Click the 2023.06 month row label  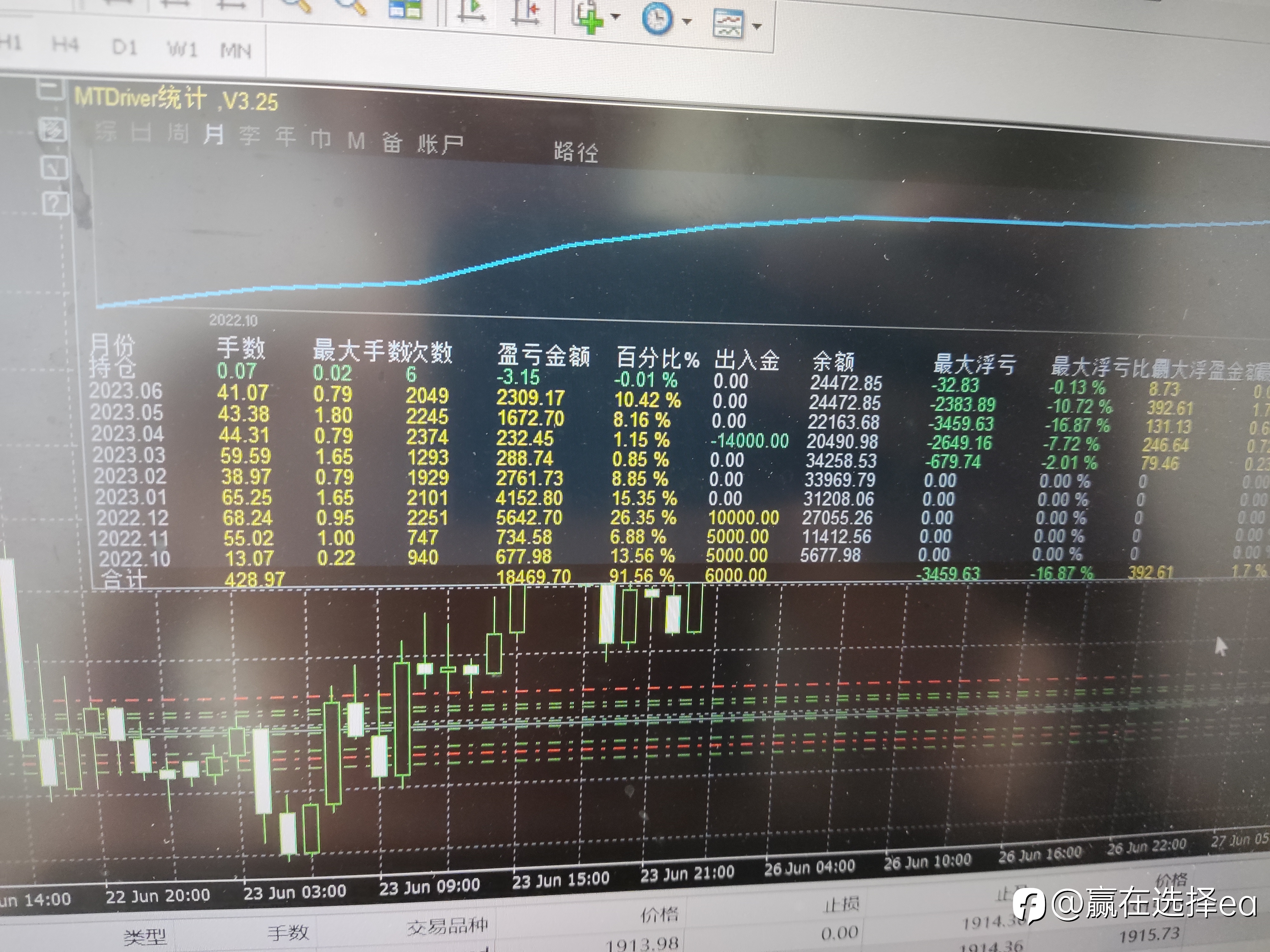(x=126, y=391)
